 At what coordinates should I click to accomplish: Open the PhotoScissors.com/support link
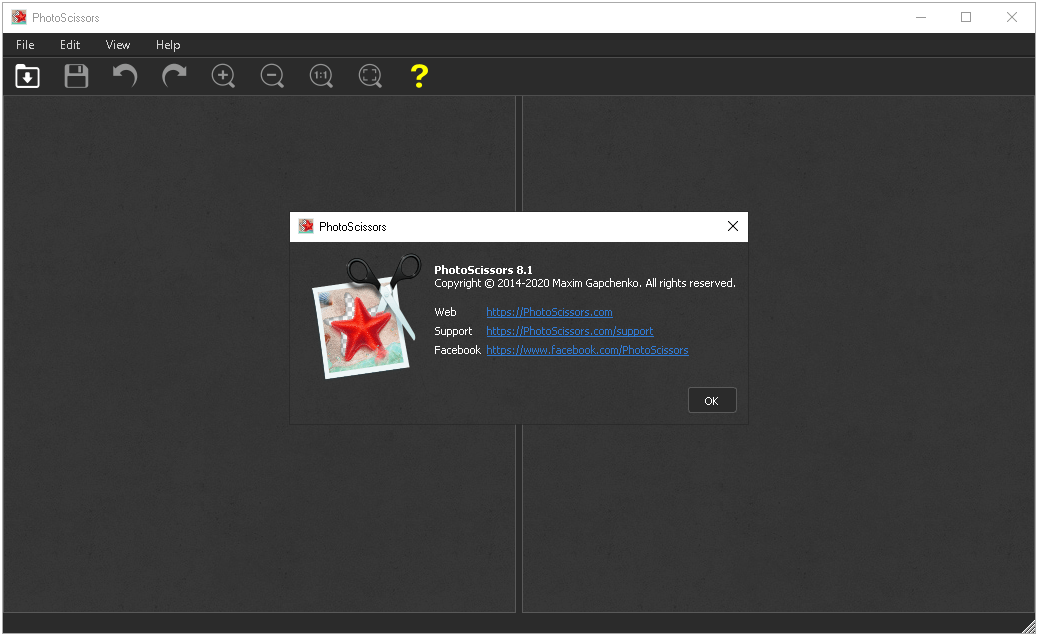coord(569,331)
